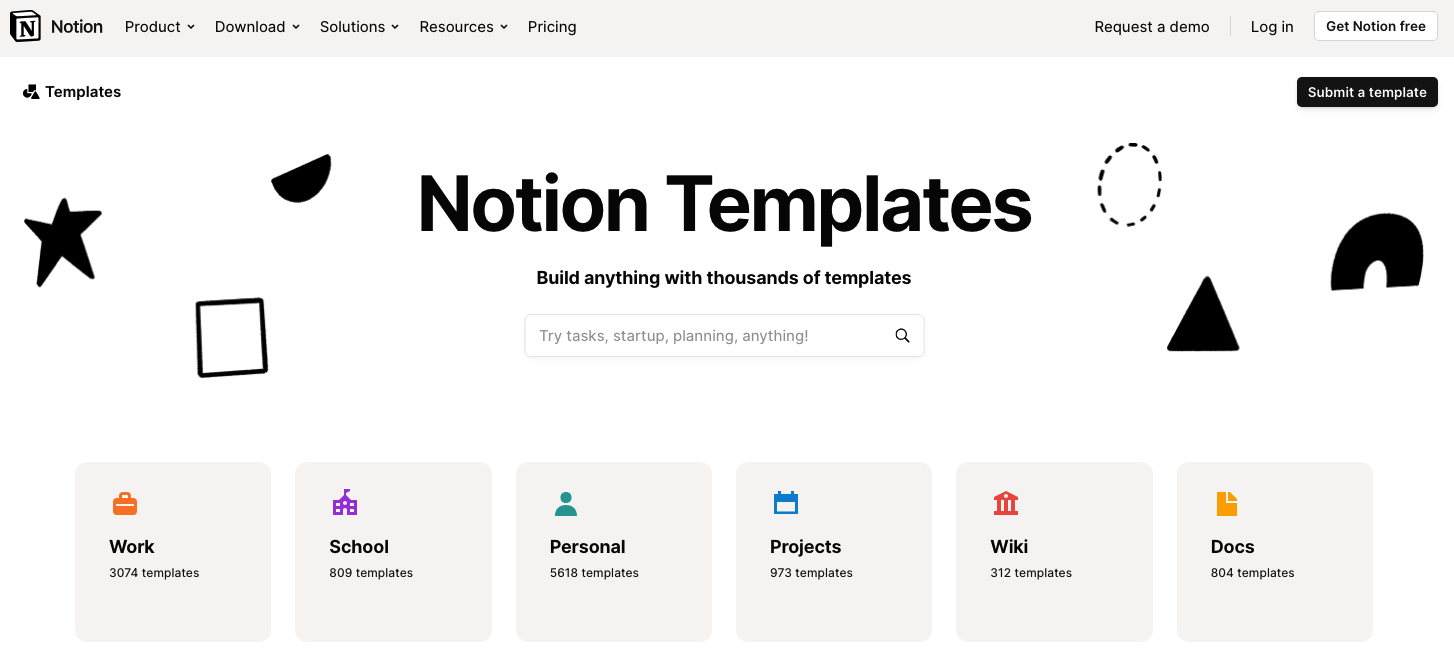Click the Templates shapes icon

pos(31,92)
